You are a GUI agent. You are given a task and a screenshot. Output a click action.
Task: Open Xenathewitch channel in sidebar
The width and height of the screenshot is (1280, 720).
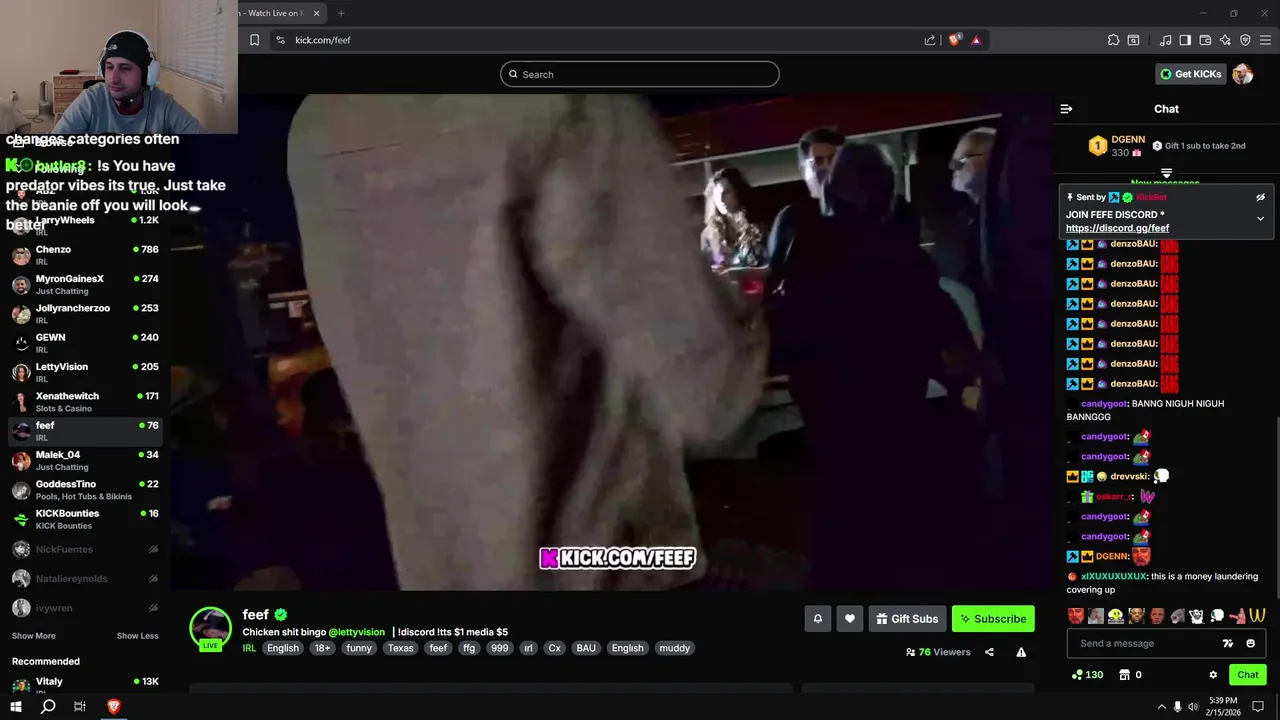(85, 402)
